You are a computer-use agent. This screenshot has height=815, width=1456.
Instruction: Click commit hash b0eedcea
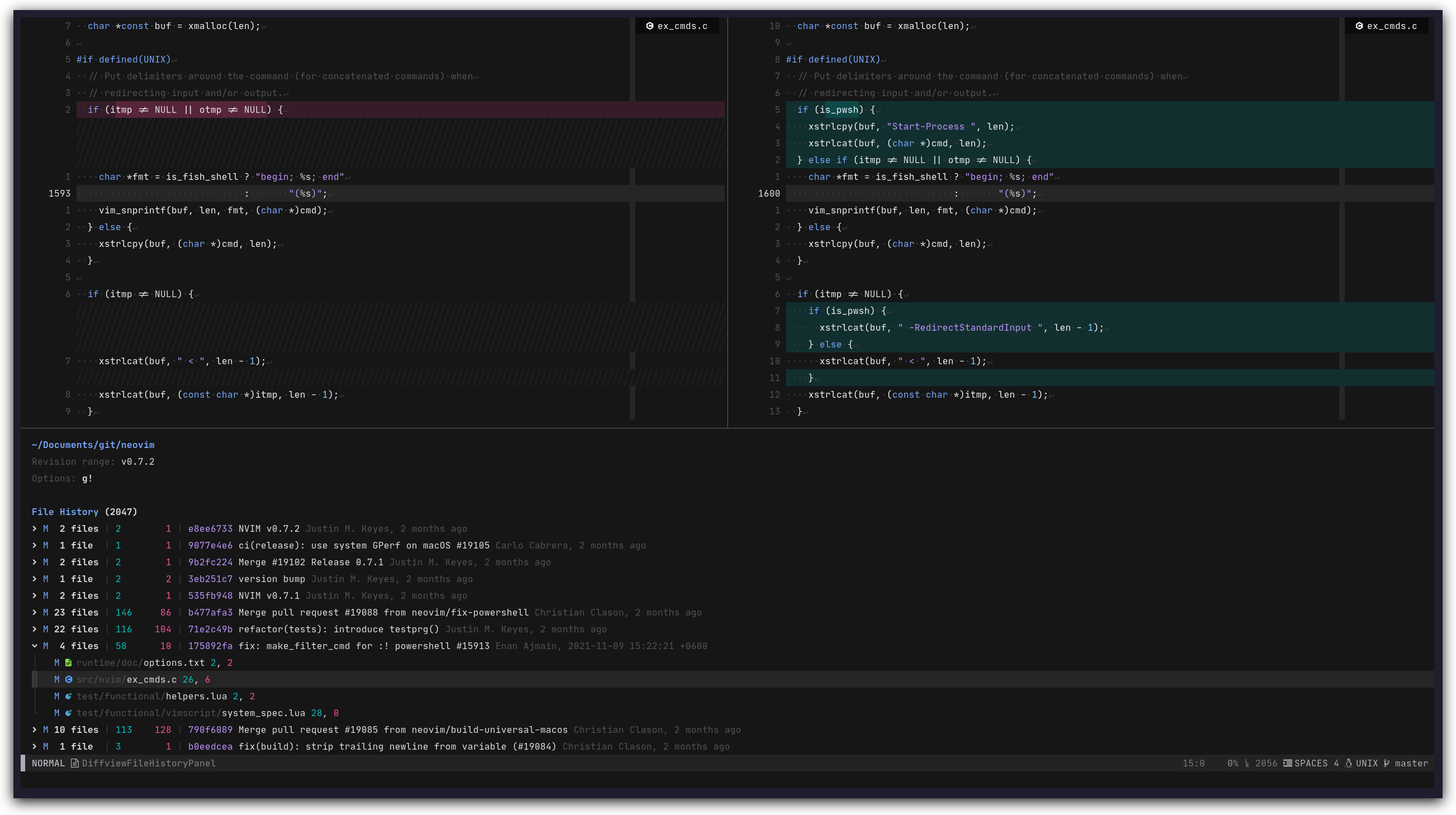pyautogui.click(x=210, y=747)
